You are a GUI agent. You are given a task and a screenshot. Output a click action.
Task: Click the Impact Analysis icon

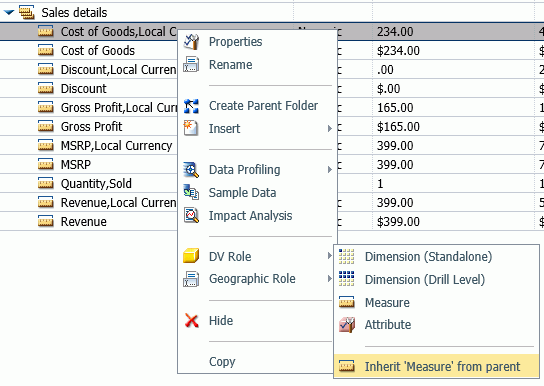click(x=191, y=215)
